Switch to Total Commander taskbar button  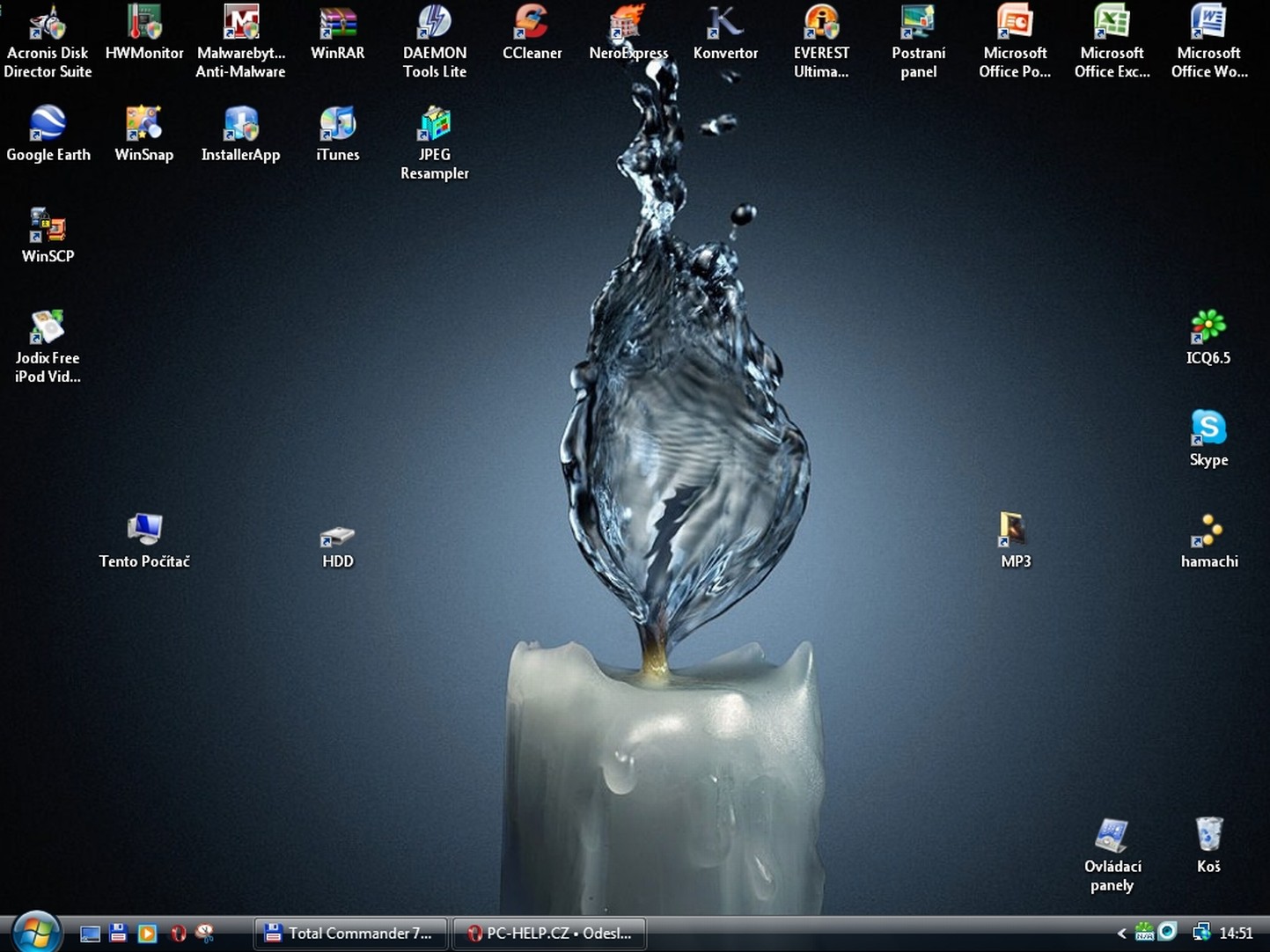pos(350,934)
